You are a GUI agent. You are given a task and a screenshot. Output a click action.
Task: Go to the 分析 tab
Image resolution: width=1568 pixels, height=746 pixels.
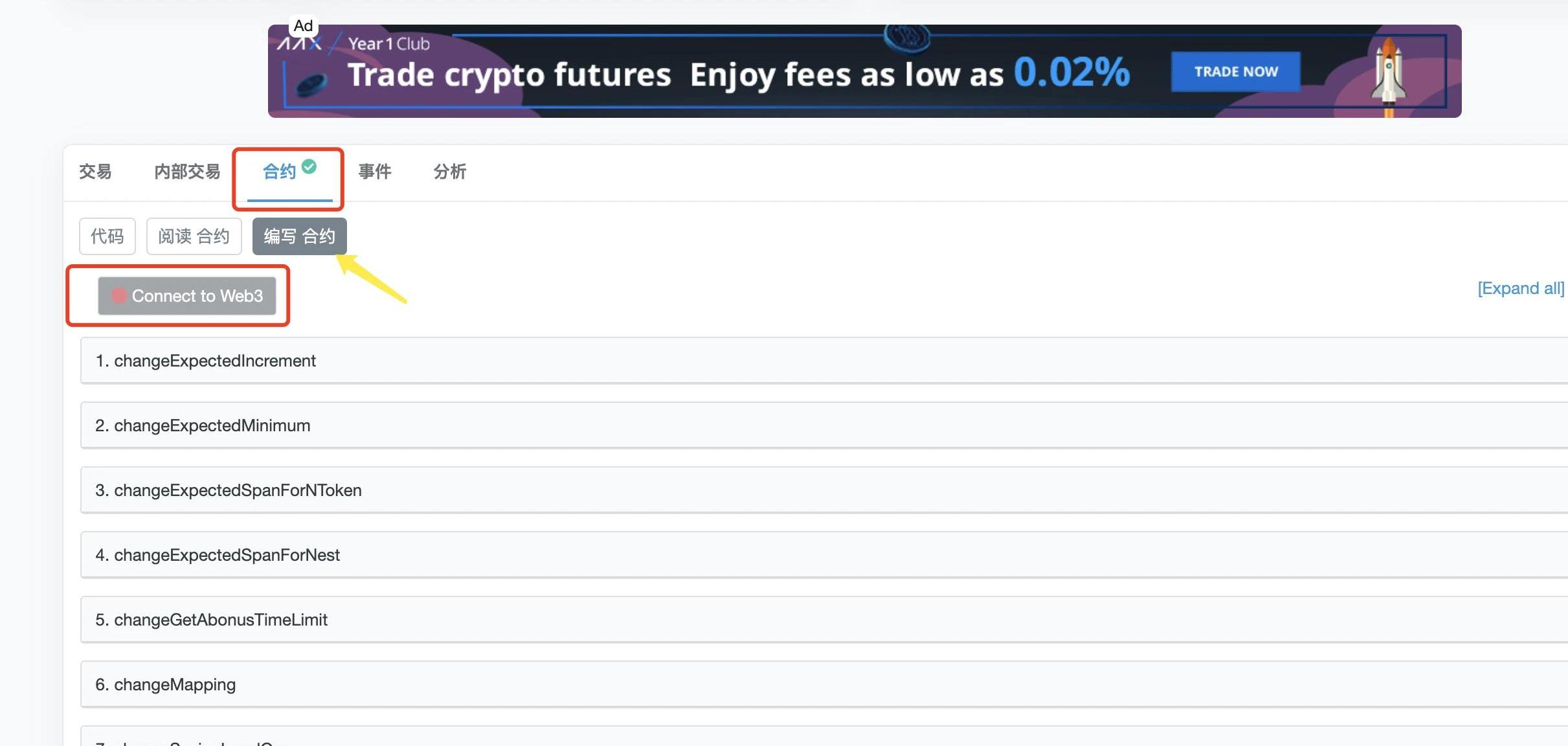(450, 172)
